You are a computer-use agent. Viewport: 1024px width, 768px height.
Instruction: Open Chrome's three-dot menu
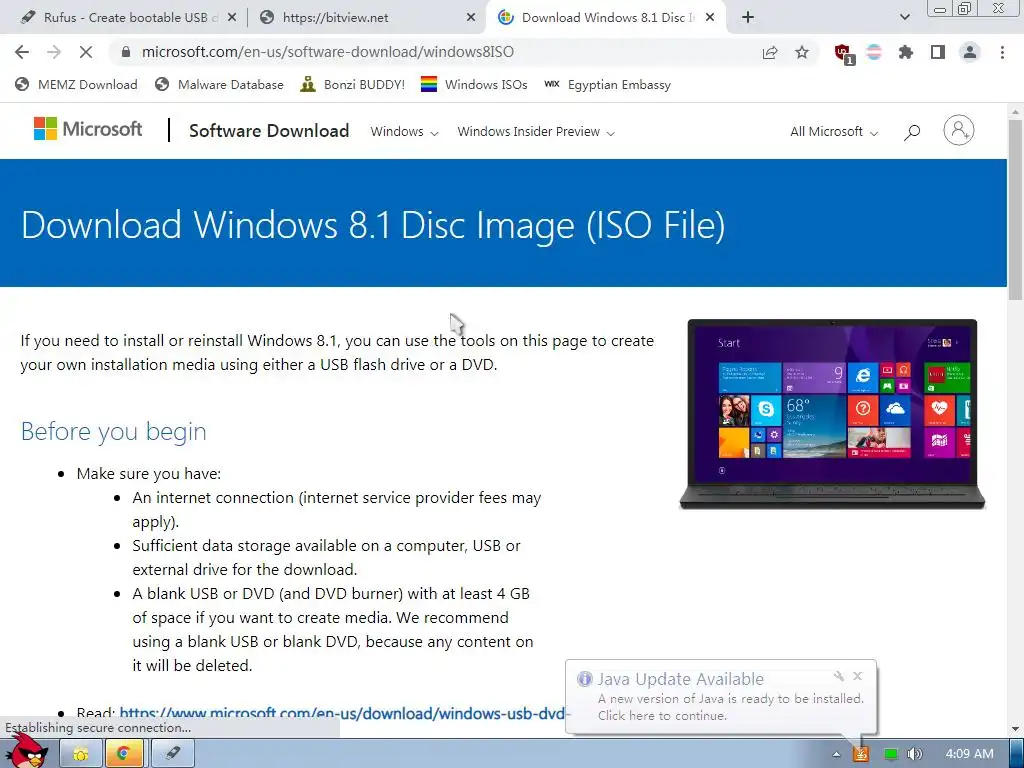tap(1002, 52)
